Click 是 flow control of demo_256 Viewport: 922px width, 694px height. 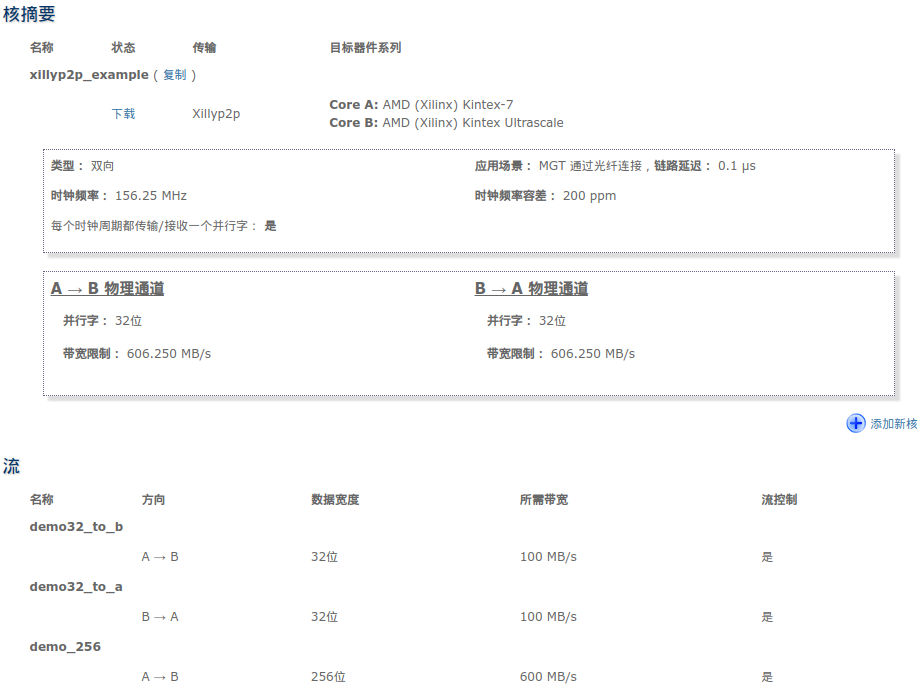pos(767,677)
